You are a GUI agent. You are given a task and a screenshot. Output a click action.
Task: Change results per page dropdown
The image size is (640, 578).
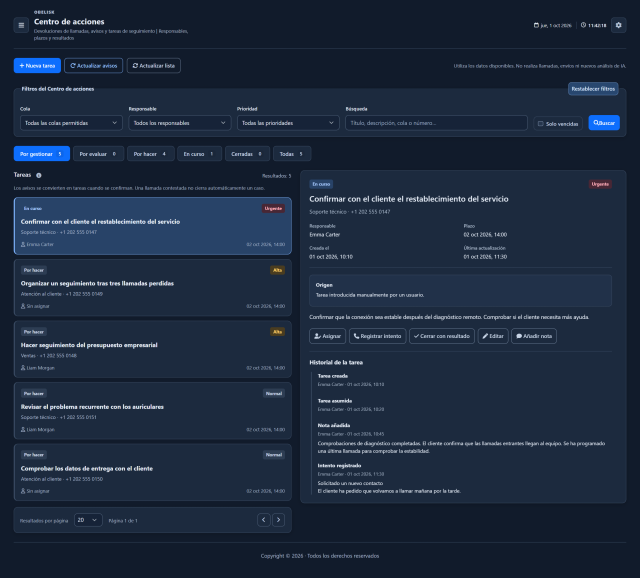pos(88,520)
